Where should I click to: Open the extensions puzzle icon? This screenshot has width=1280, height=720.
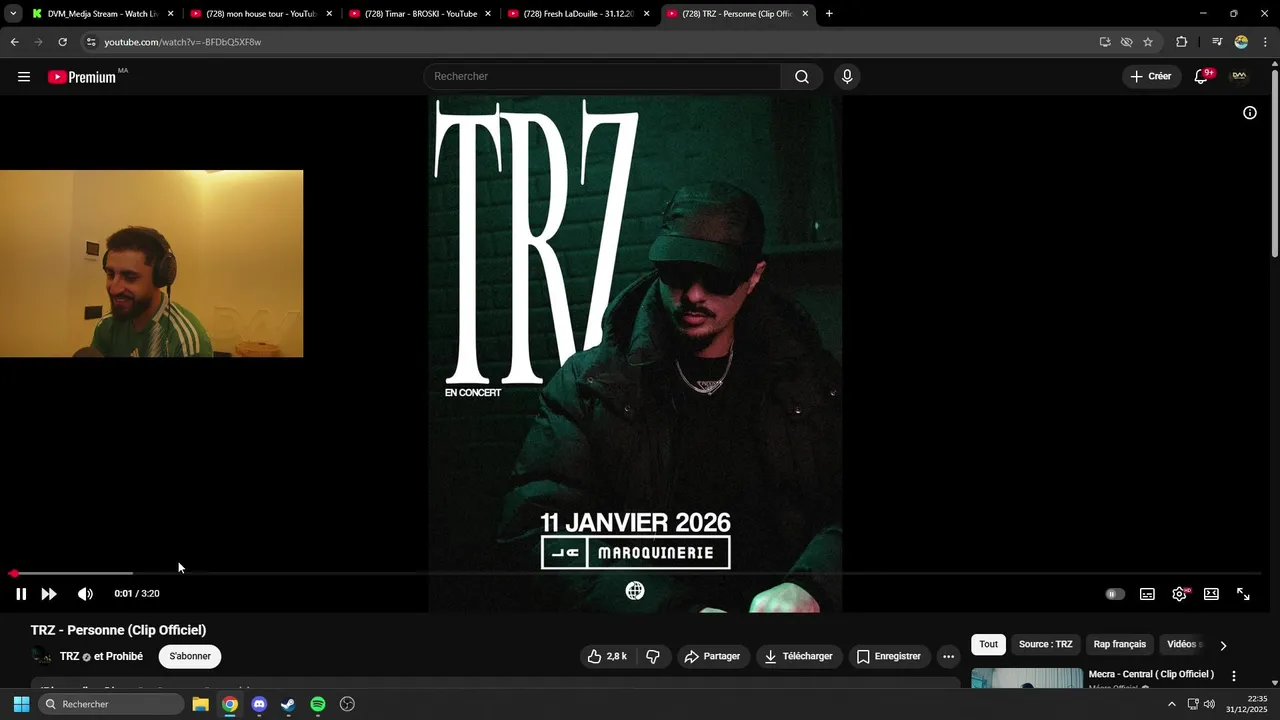pyautogui.click(x=1182, y=42)
